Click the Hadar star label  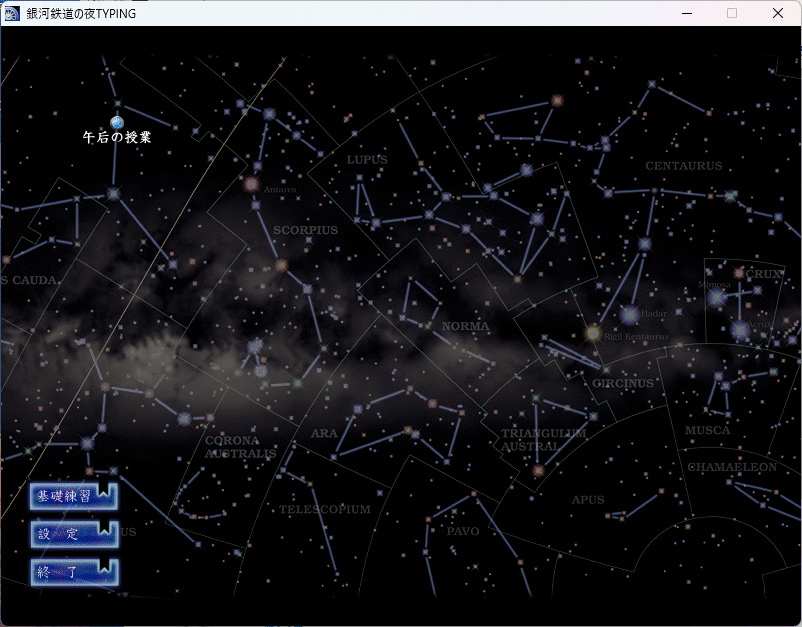pos(654,314)
